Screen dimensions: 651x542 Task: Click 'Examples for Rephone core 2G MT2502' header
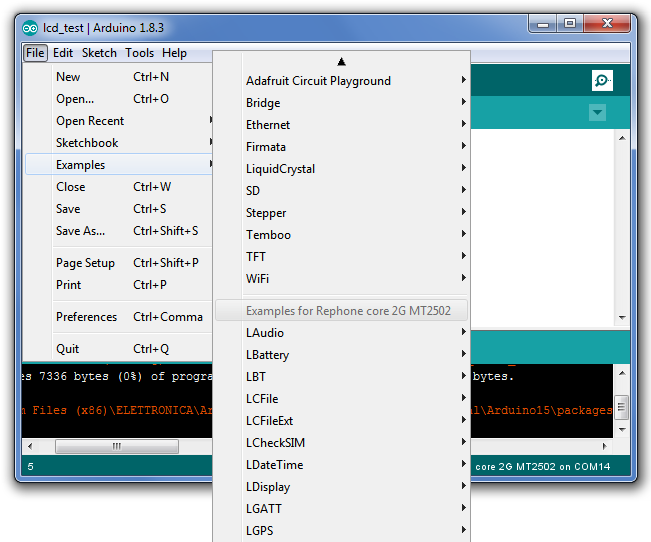[342, 311]
